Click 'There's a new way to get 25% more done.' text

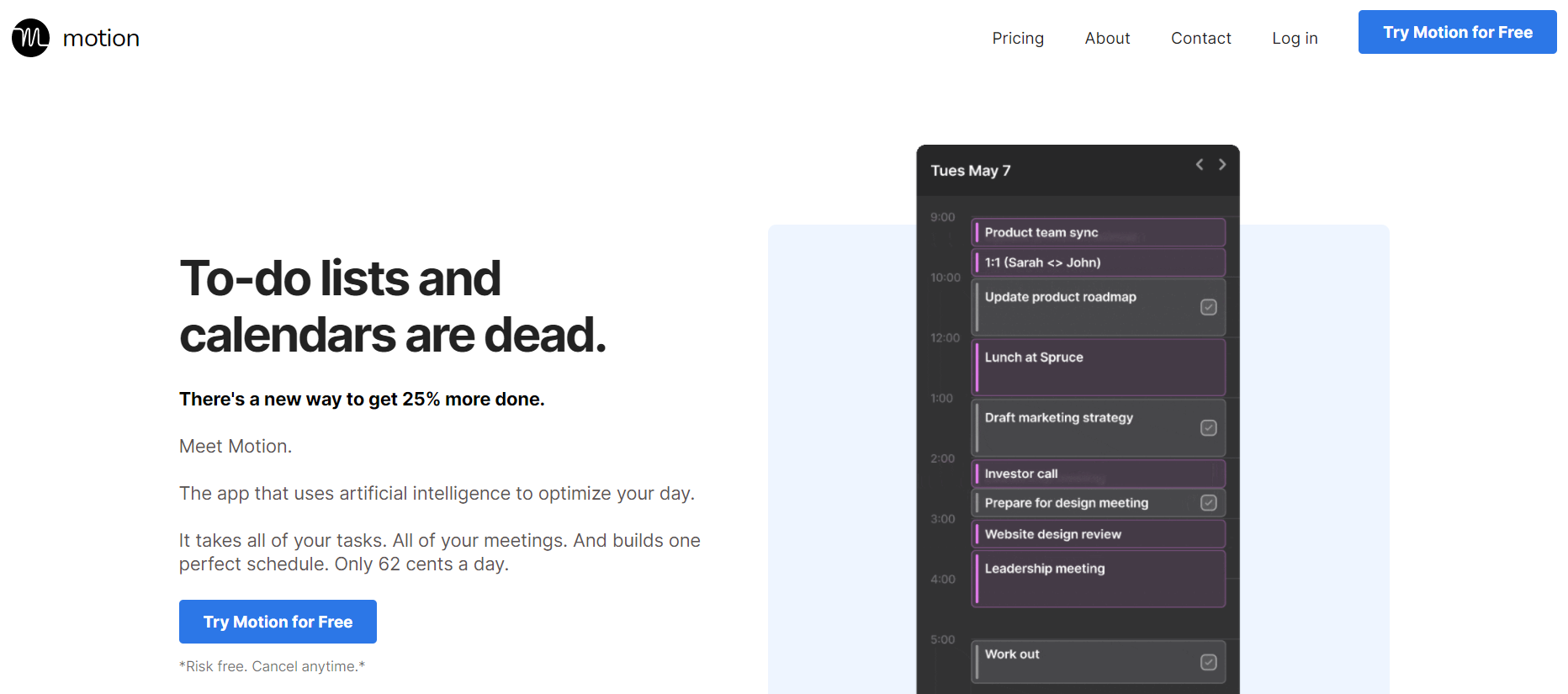[x=362, y=400]
